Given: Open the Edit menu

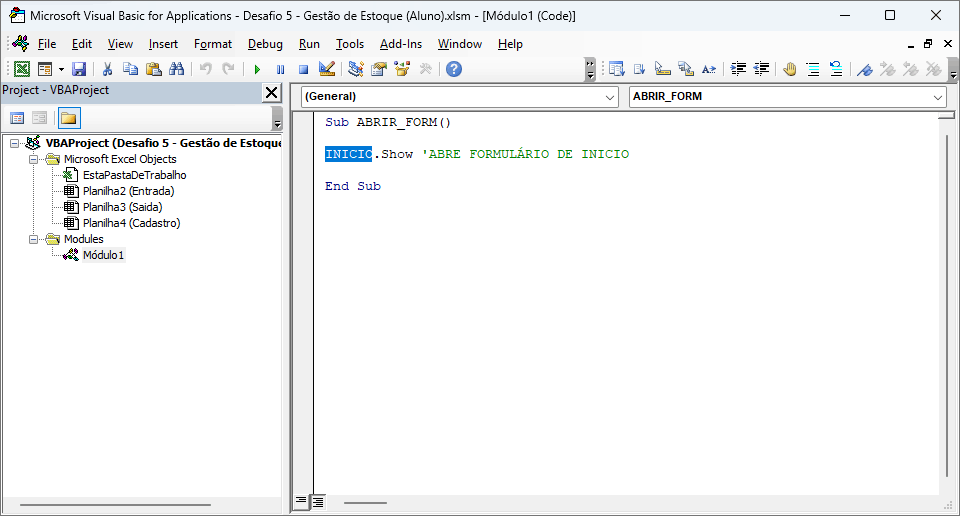Looking at the screenshot, I should point(81,44).
